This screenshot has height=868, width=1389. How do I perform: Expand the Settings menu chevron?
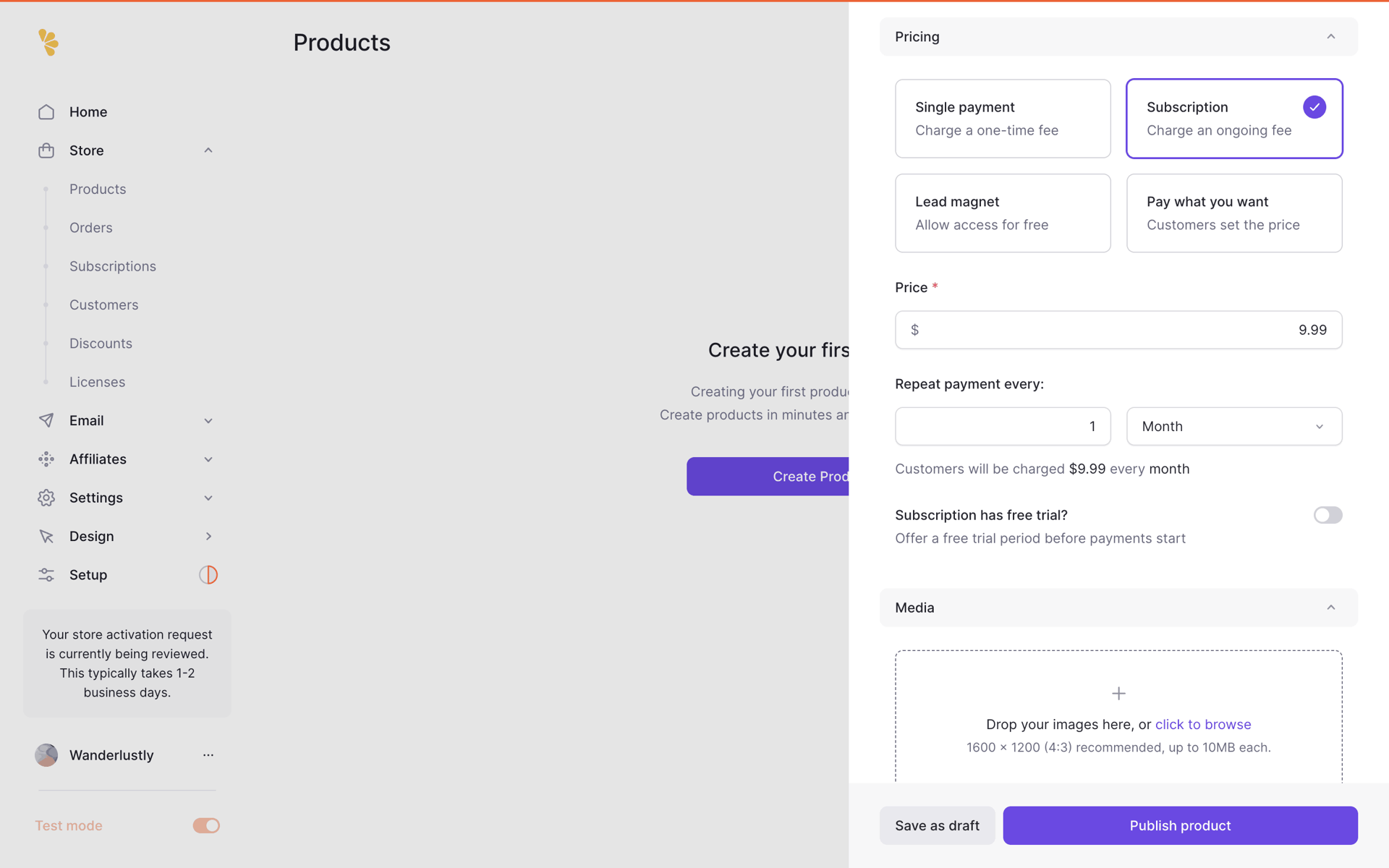pos(208,498)
